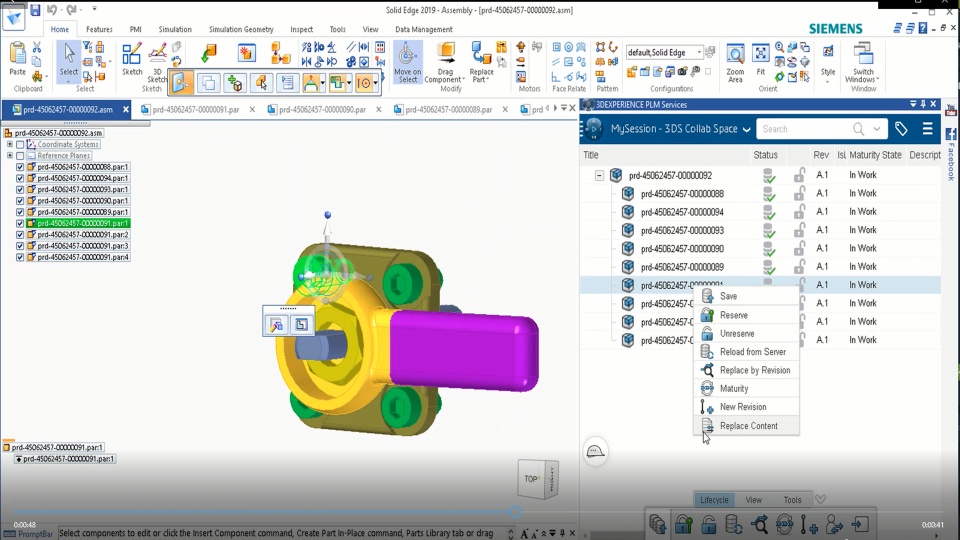The width and height of the screenshot is (960, 540).
Task: Toggle checkbox for prd-45062457-00000091.par:2
Action: click(20, 234)
